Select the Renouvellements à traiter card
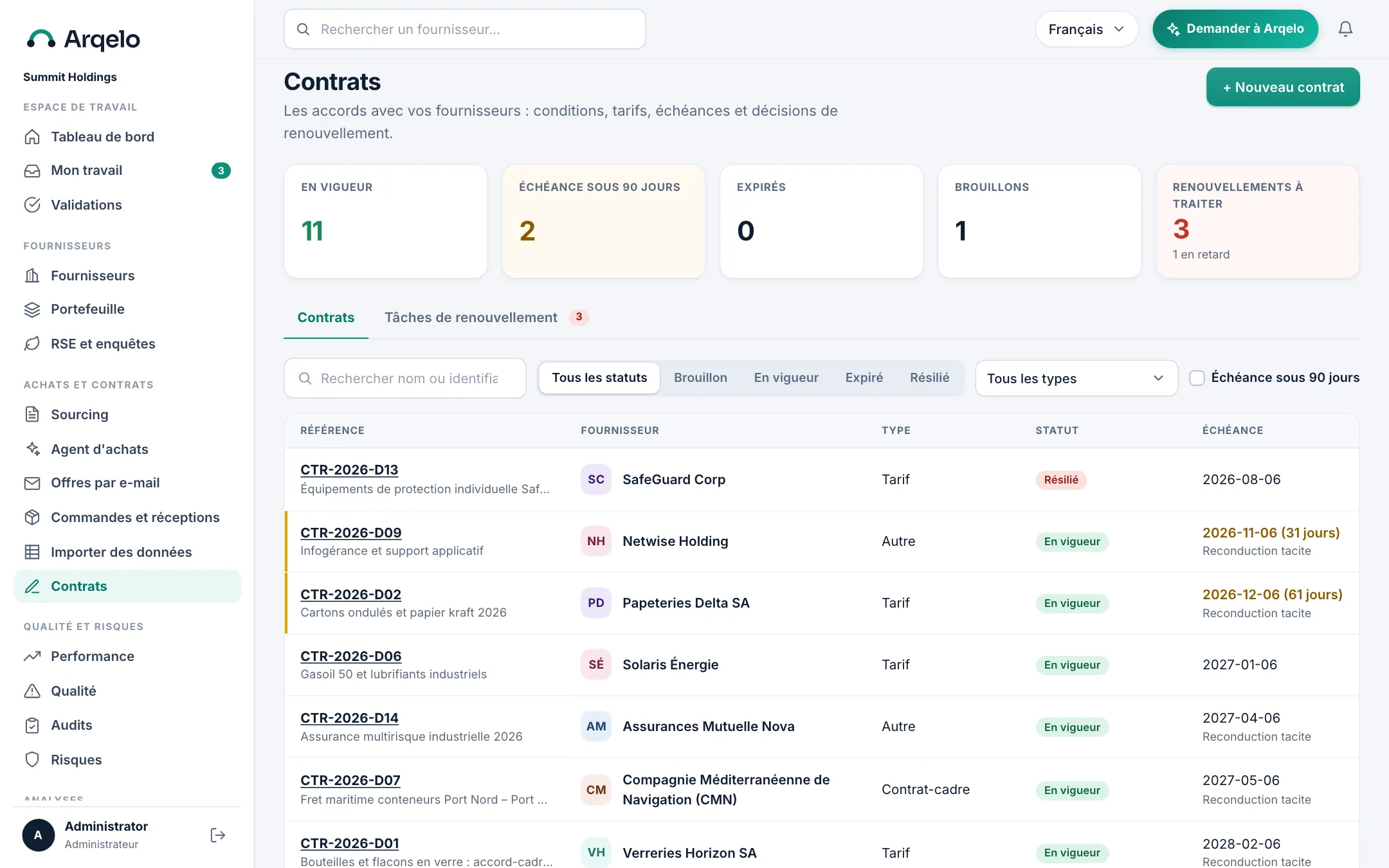This screenshot has width=1389, height=868. [1257, 222]
